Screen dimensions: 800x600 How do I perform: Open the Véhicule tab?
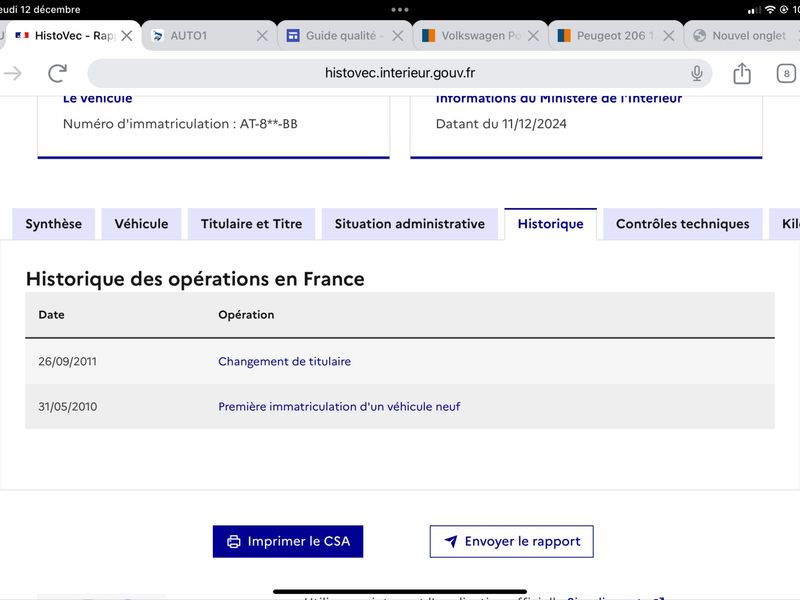[x=141, y=224]
